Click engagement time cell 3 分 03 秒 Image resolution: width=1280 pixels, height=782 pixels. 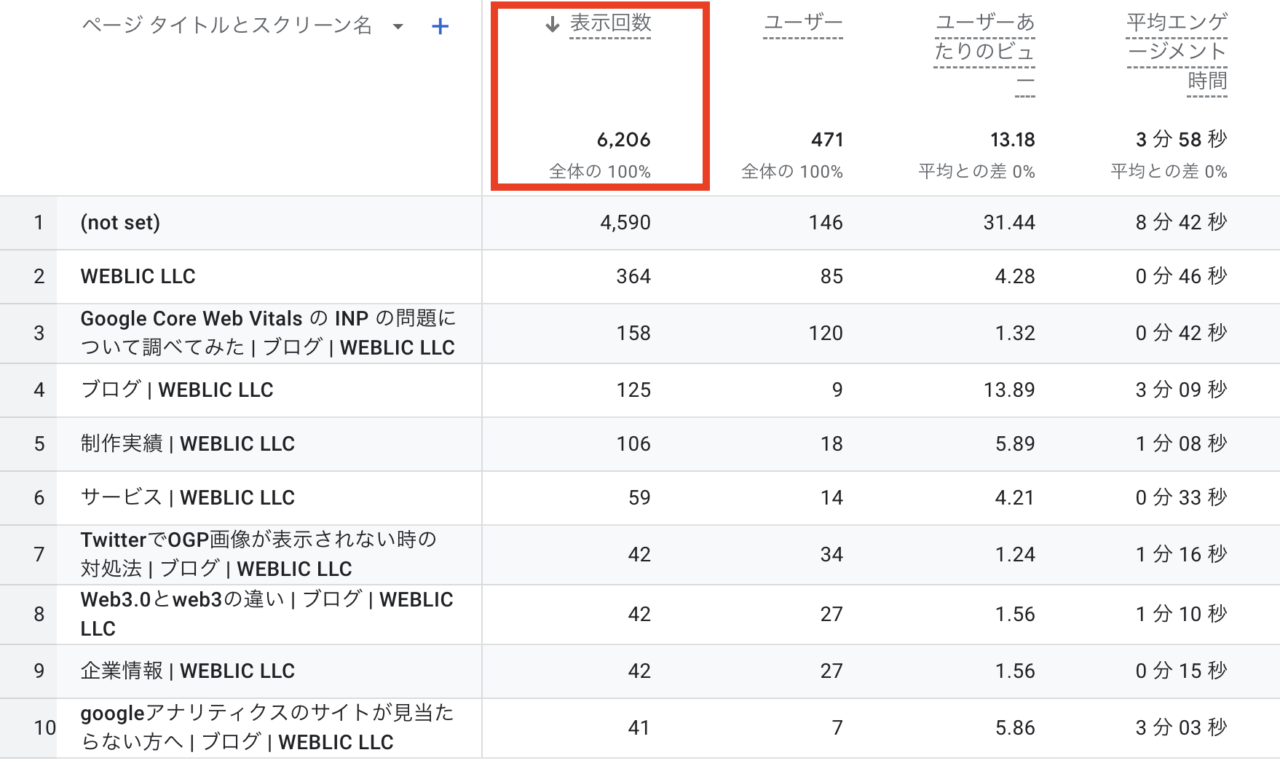pyautogui.click(x=1181, y=728)
